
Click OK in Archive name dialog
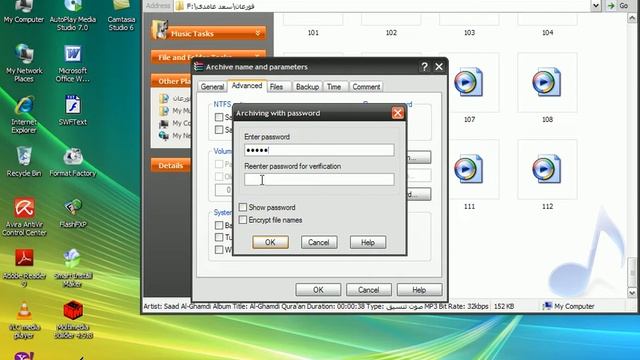click(x=318, y=290)
